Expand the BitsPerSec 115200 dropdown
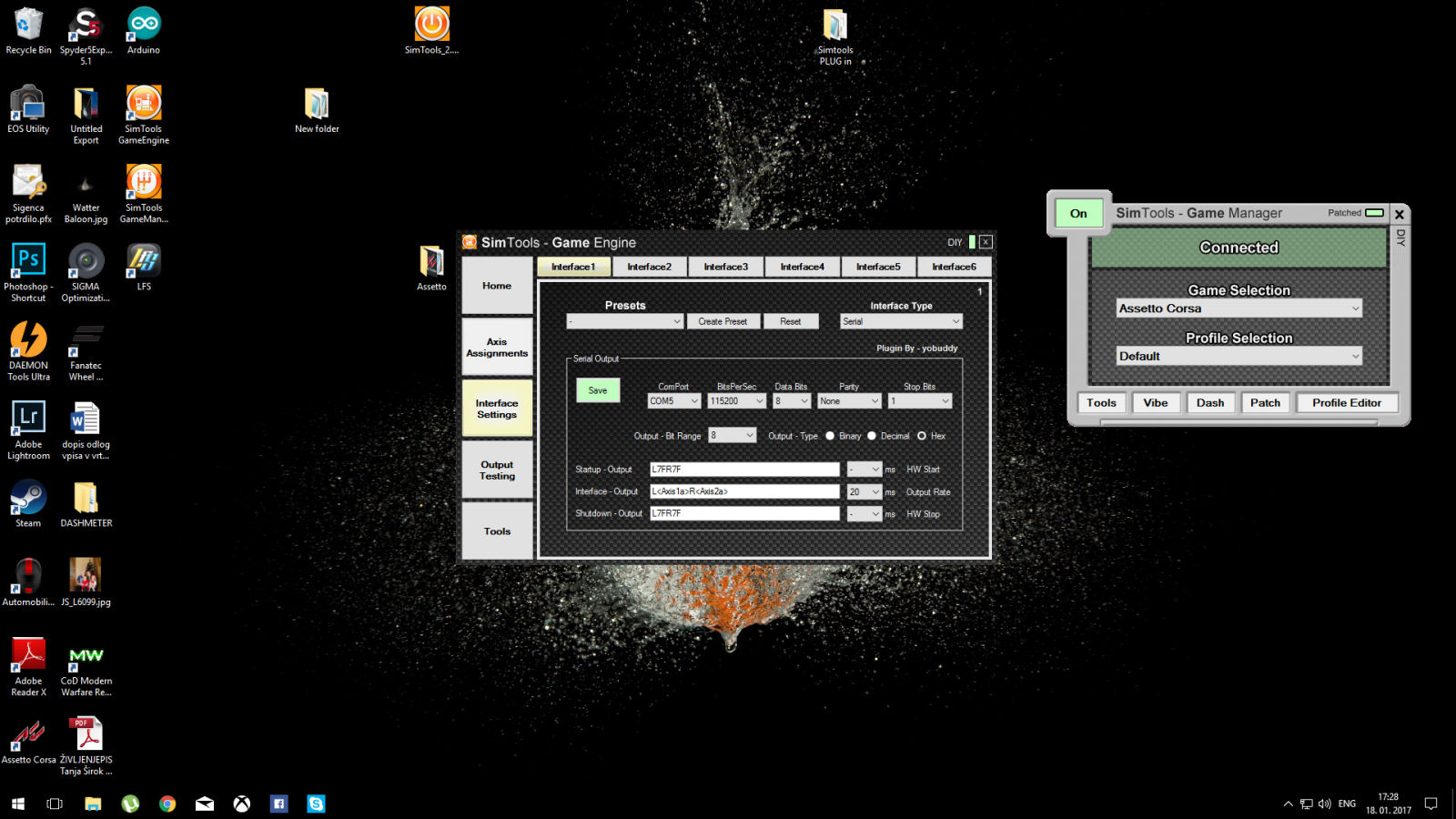Viewport: 1456px width, 819px height. click(x=737, y=401)
